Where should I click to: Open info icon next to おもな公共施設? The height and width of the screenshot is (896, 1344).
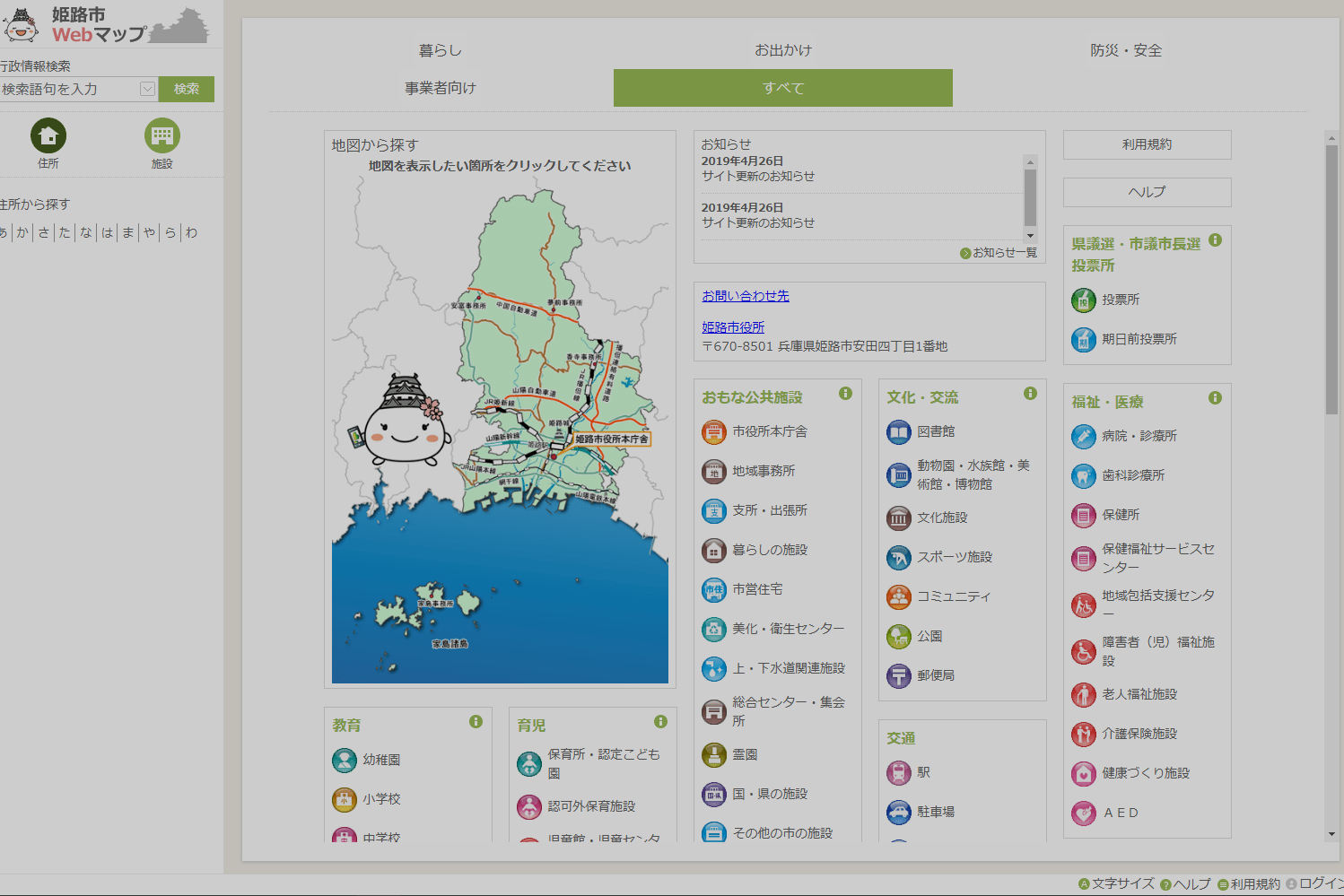[845, 394]
